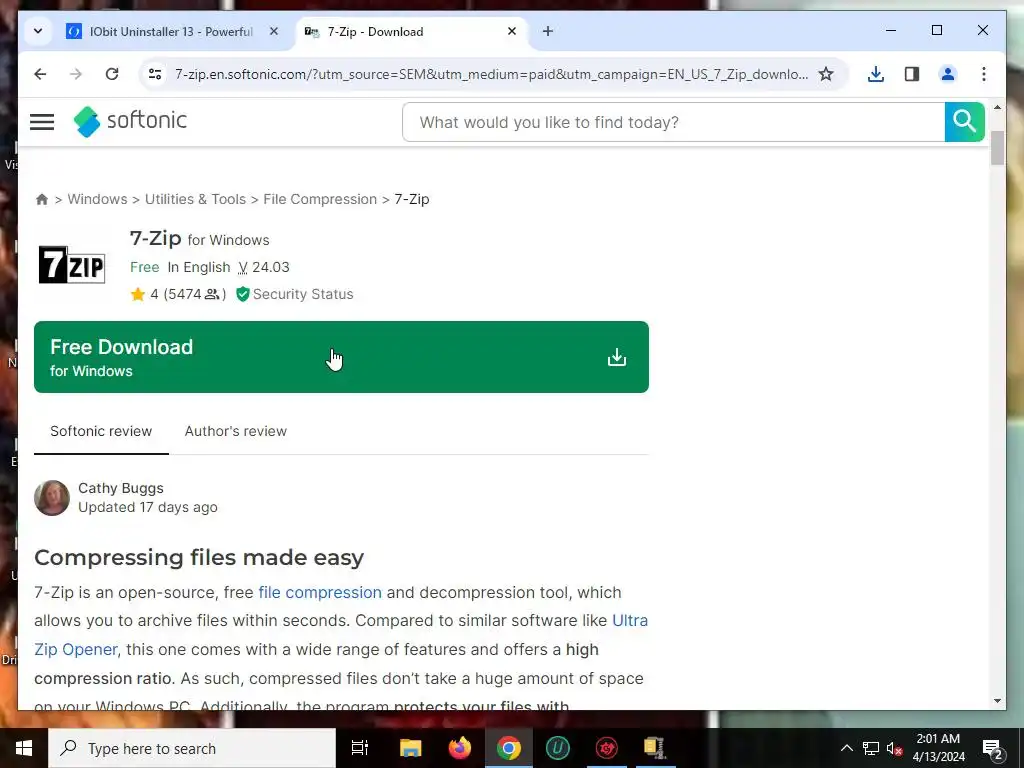Open IObit Uninstaller green U taskbar icon

[558, 748]
